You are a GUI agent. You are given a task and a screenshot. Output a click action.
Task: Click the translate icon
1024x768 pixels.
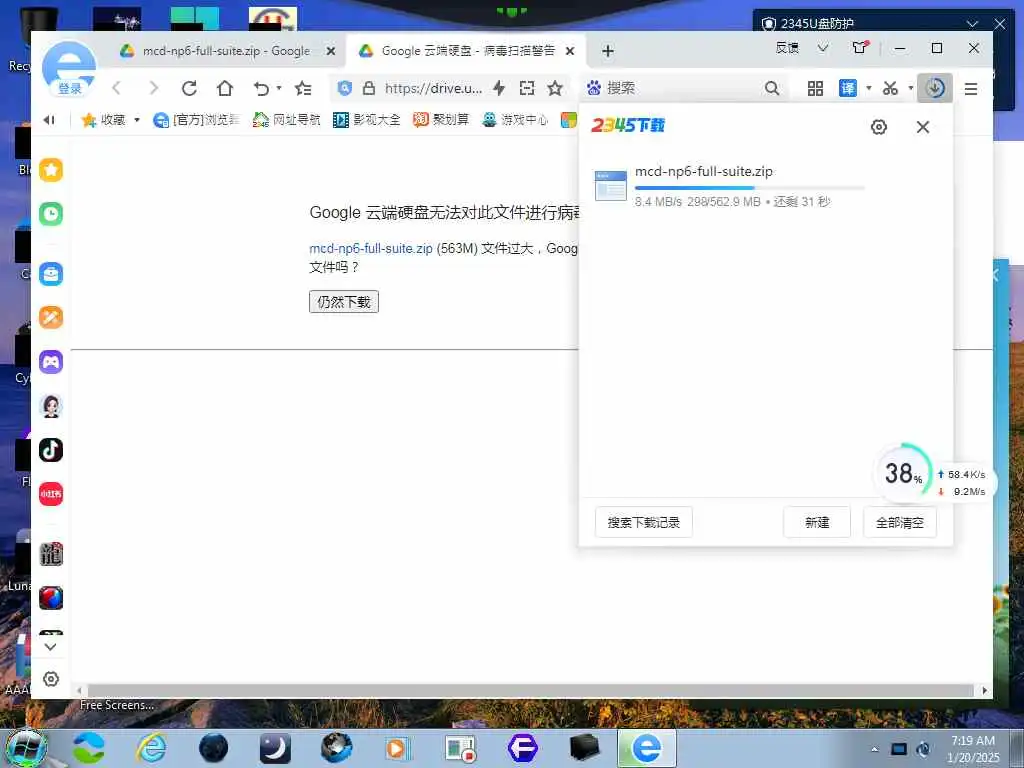848,88
